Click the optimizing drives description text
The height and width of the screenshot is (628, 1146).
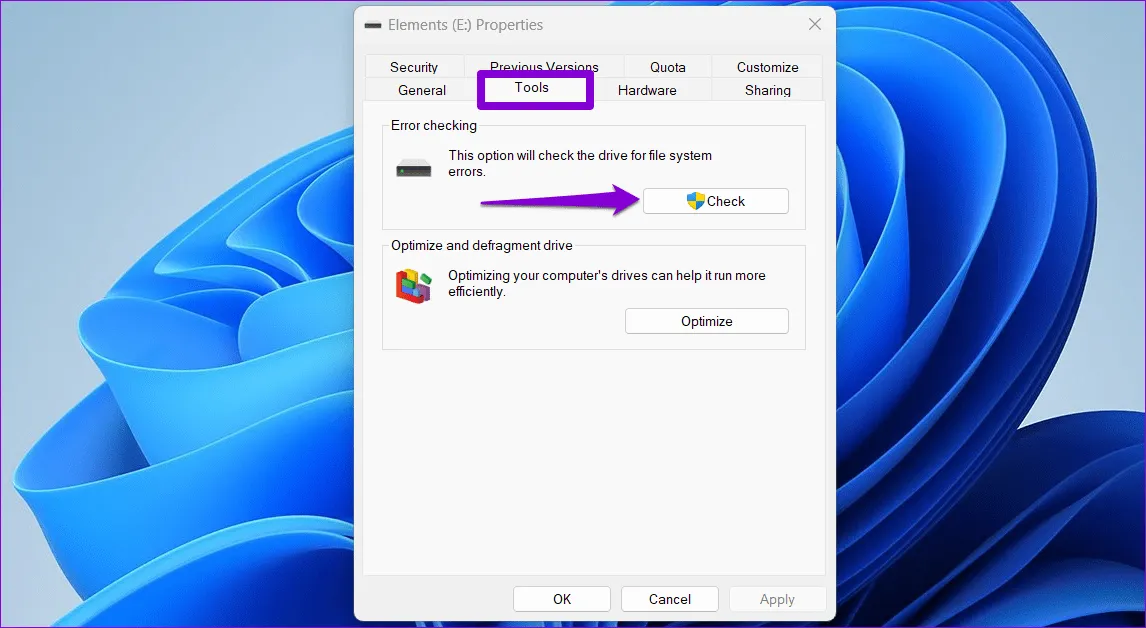coord(607,284)
